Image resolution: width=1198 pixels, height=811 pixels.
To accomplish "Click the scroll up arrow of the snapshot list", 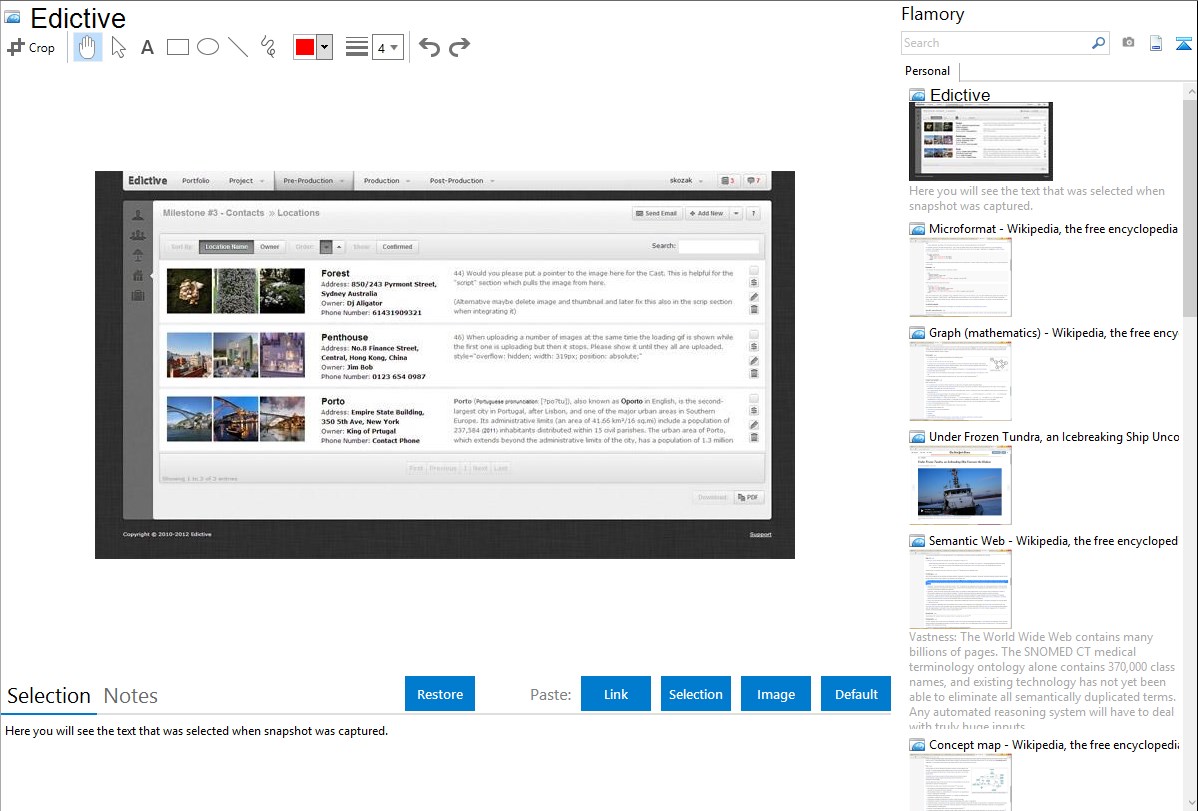I will pyautogui.click(x=1190, y=91).
